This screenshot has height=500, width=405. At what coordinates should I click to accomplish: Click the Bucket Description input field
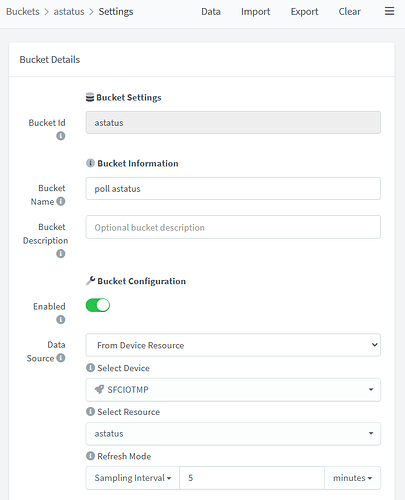point(233,227)
